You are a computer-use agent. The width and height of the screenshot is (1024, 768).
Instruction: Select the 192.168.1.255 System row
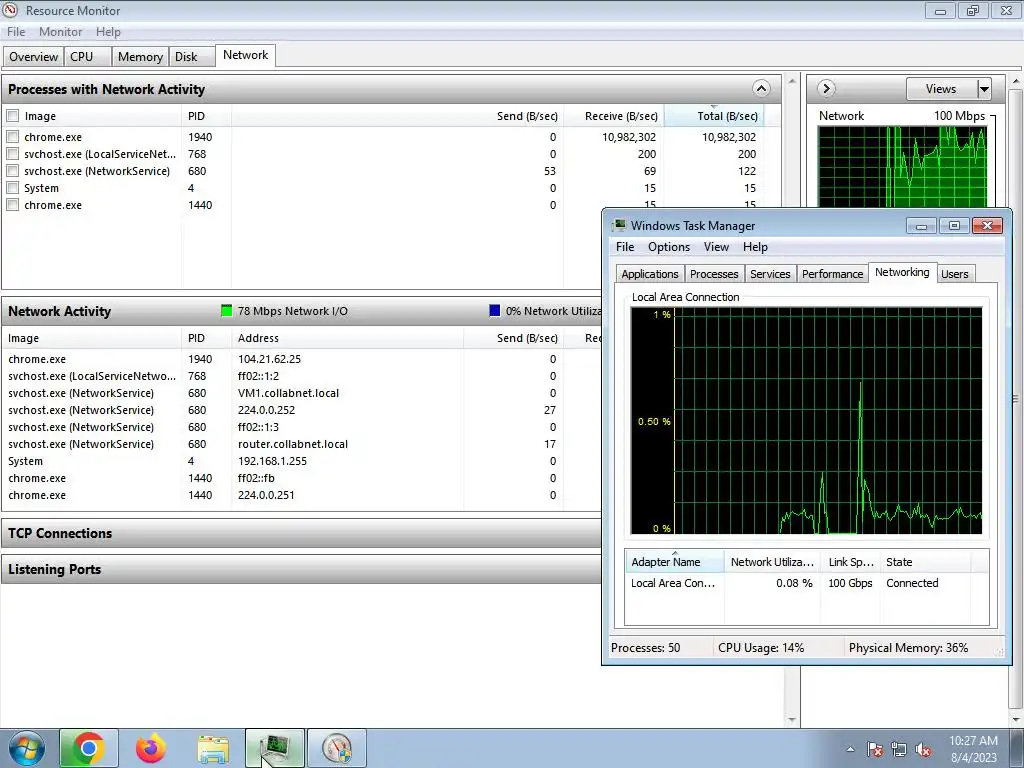pyautogui.click(x=301, y=461)
